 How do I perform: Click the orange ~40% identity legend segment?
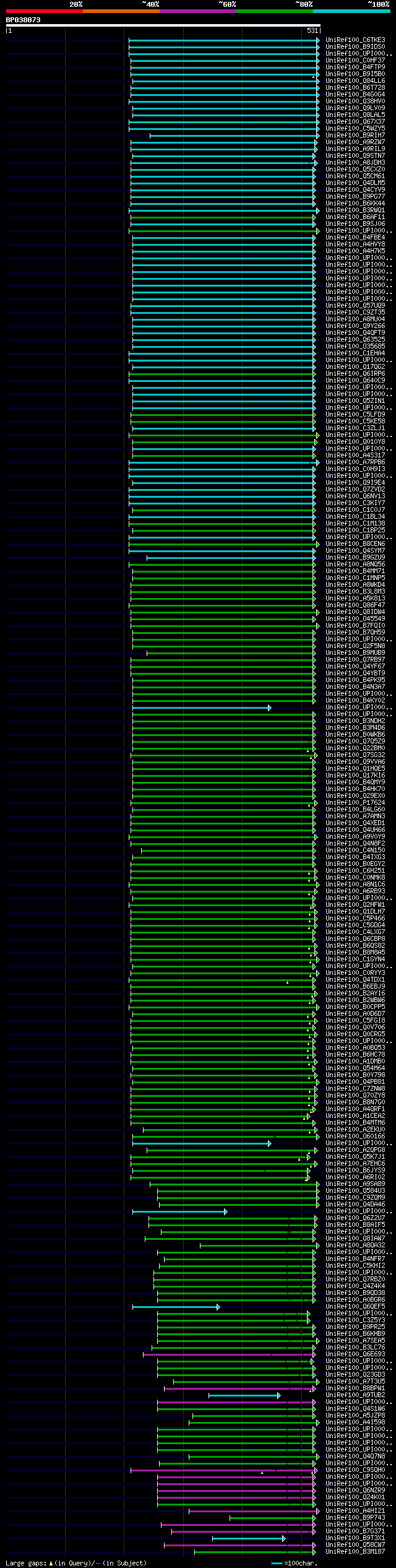[x=121, y=11]
